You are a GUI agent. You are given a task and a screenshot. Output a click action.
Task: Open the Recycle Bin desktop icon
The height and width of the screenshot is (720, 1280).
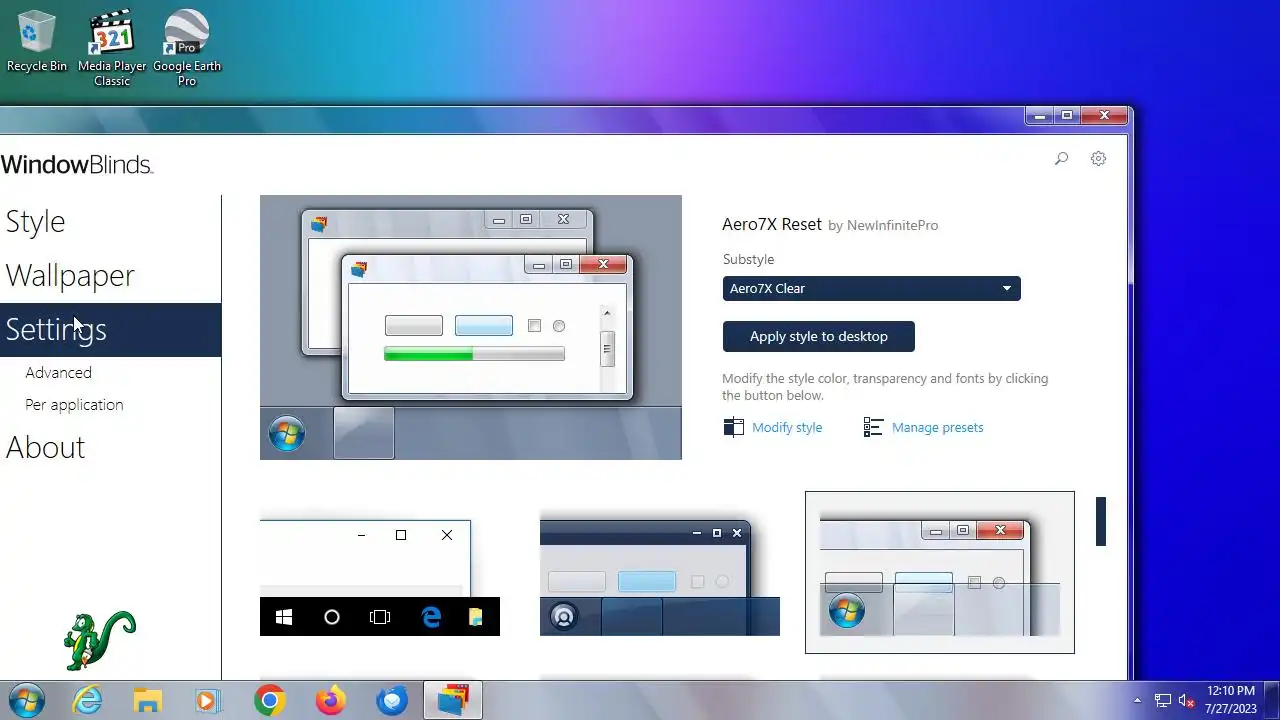[37, 41]
